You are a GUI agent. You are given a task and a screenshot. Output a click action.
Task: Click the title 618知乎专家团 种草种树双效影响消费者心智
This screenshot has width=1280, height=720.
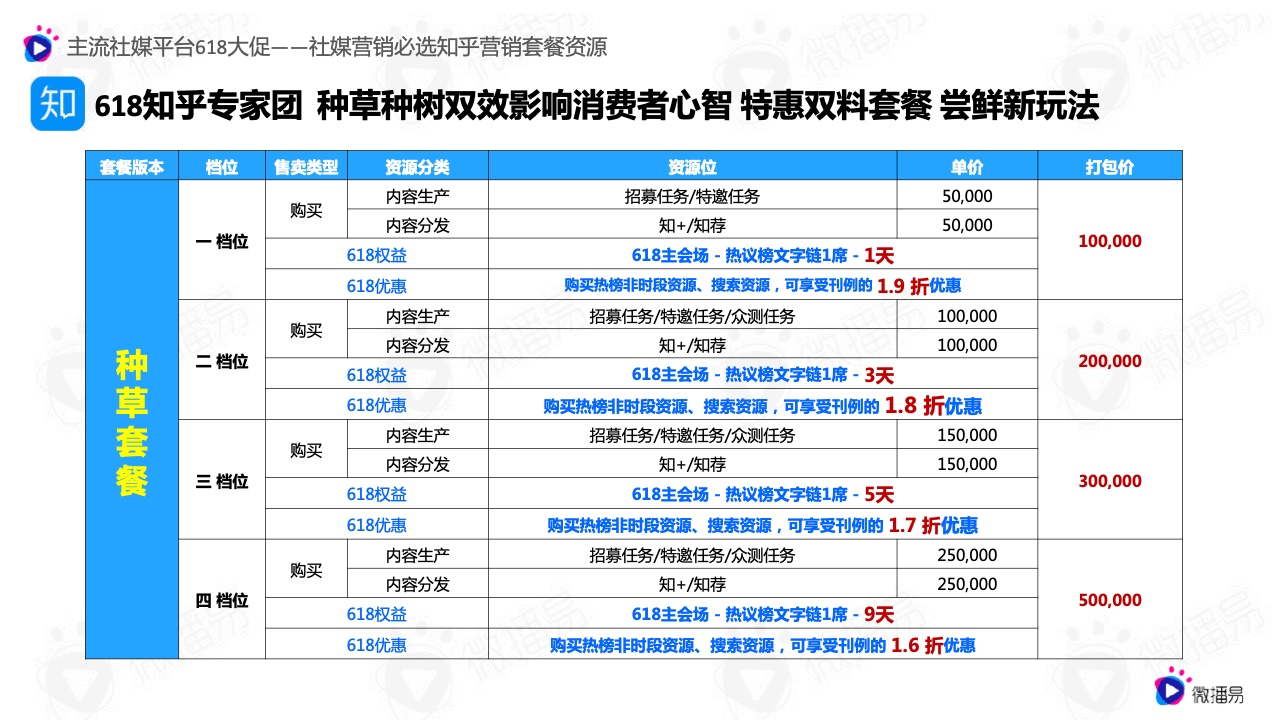click(x=413, y=106)
